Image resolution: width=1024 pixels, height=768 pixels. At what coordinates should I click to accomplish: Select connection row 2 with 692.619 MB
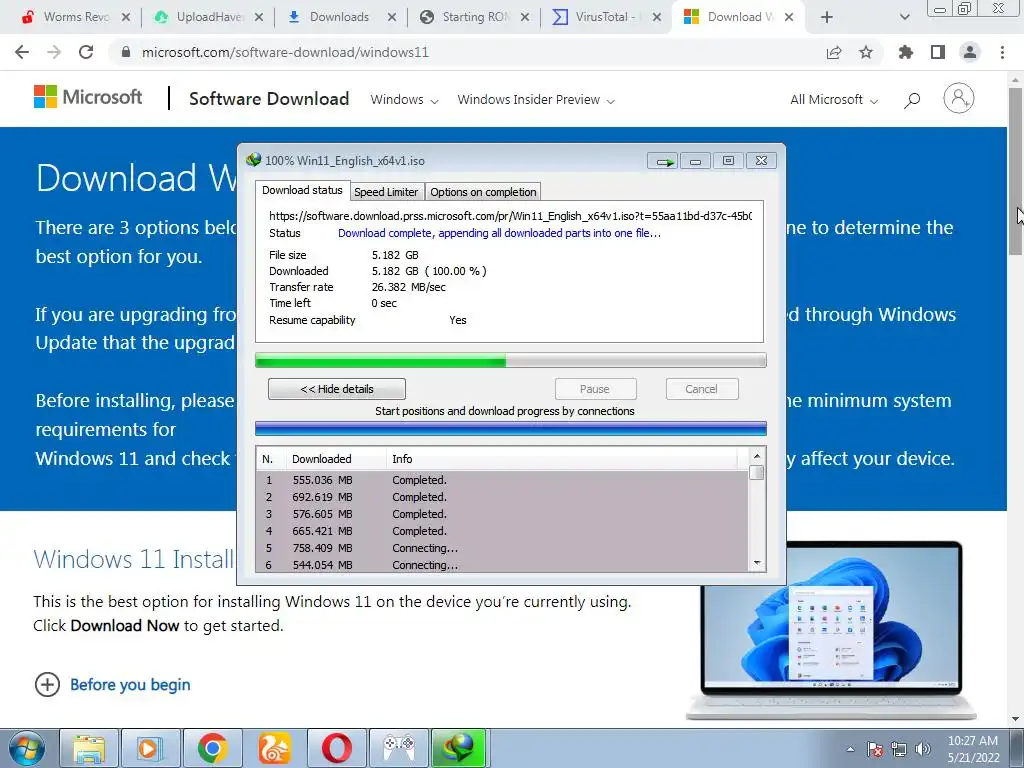tap(502, 497)
